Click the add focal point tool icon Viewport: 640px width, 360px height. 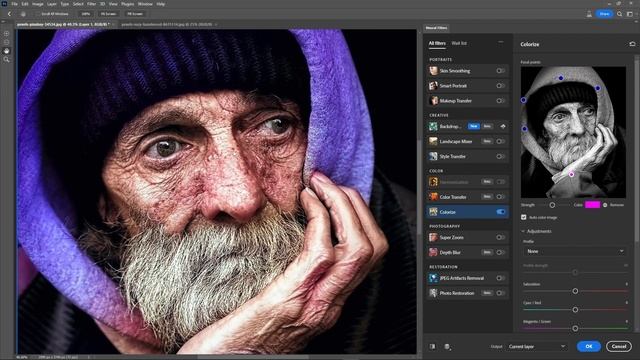pyautogui.click(x=6, y=34)
